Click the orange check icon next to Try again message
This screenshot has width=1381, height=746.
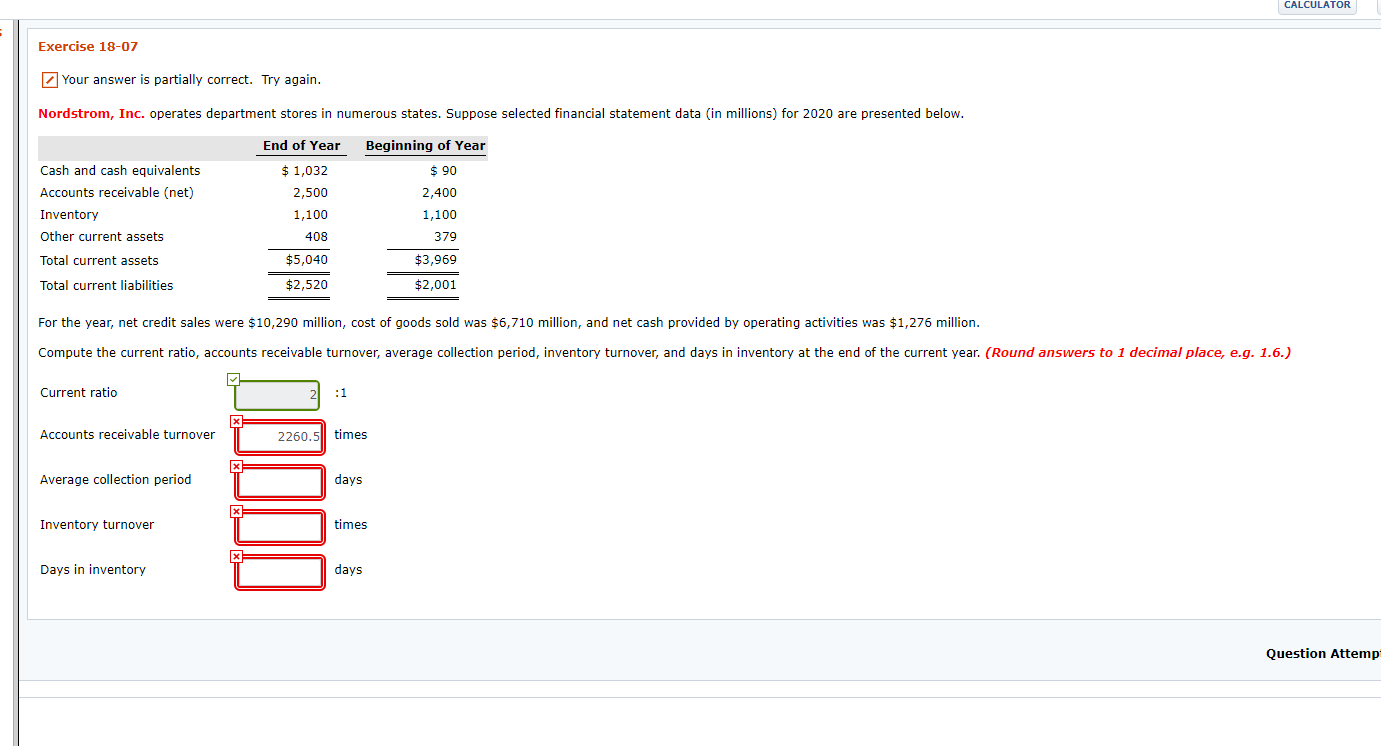click(x=48, y=79)
